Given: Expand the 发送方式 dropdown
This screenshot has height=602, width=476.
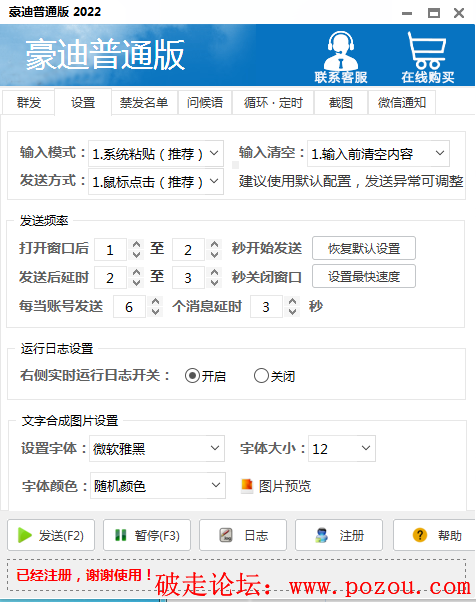Looking at the screenshot, I should pos(214,181).
